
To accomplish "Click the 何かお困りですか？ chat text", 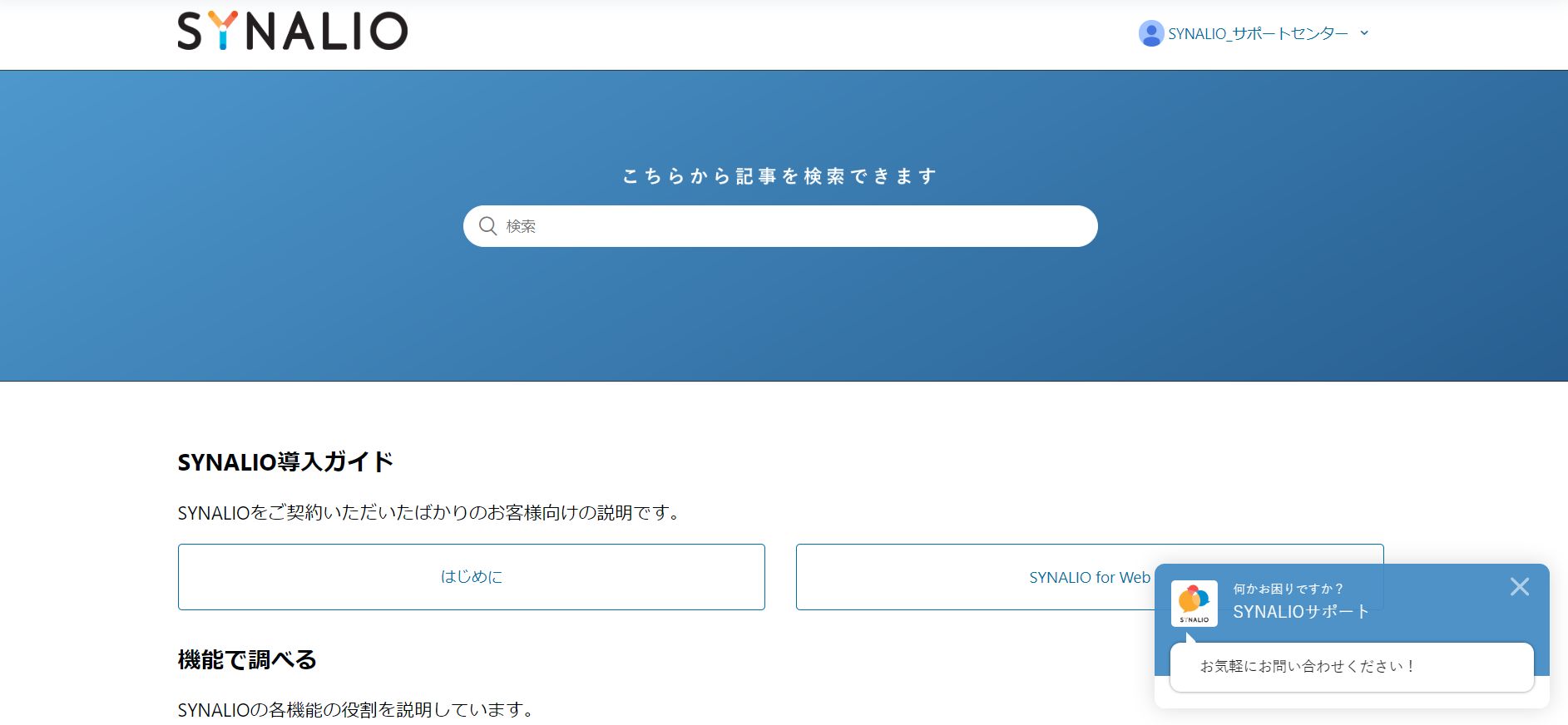I will (x=1289, y=589).
